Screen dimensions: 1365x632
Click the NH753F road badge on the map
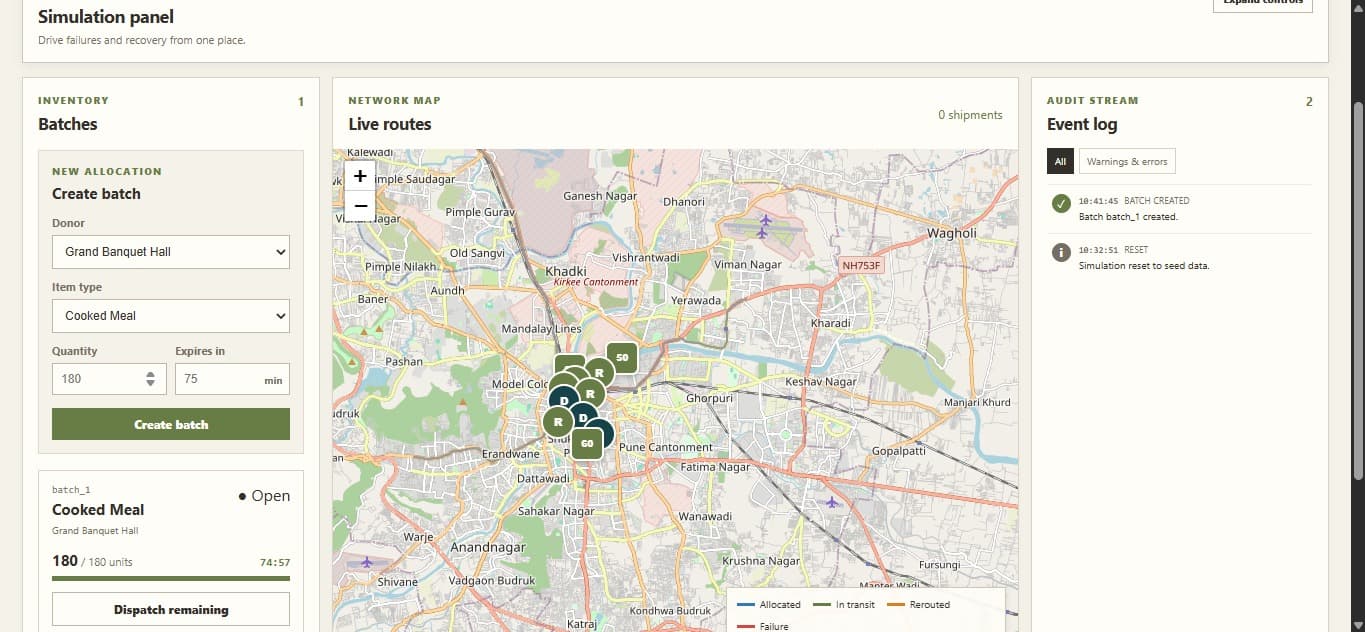click(863, 266)
